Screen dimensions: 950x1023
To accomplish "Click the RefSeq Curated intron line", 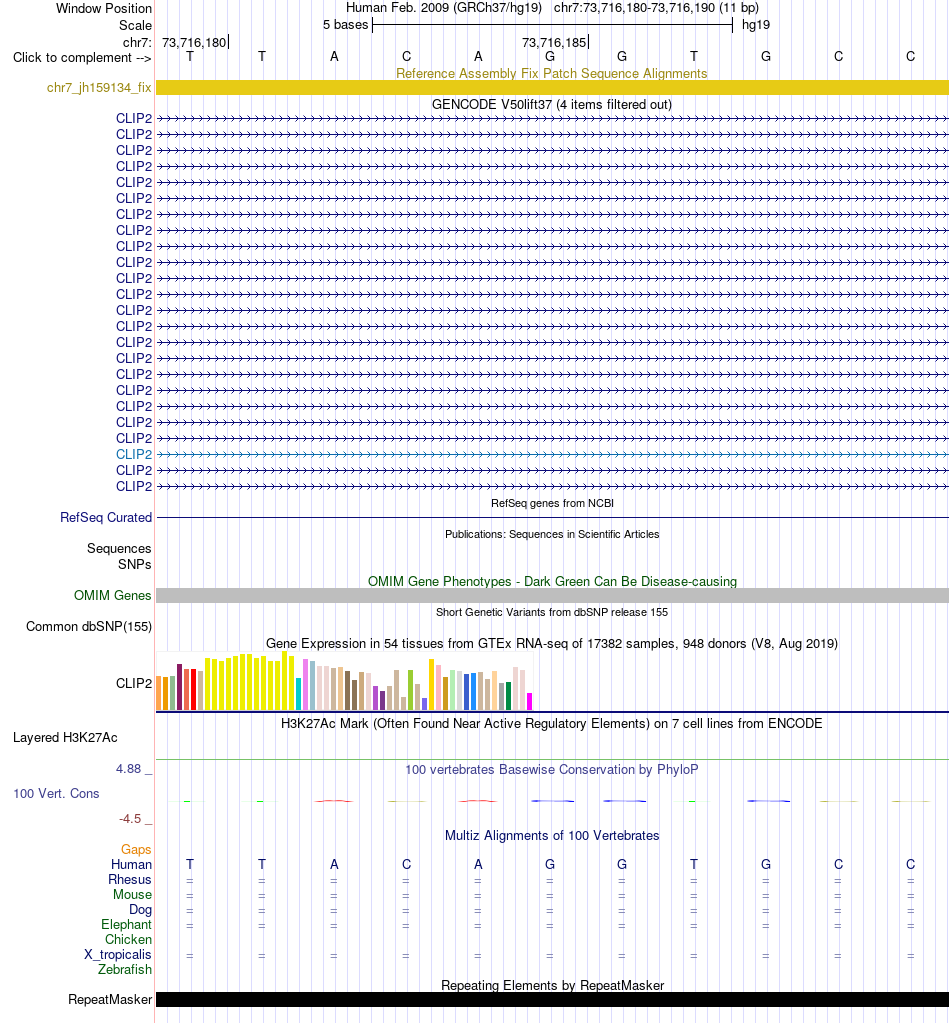I will point(552,517).
